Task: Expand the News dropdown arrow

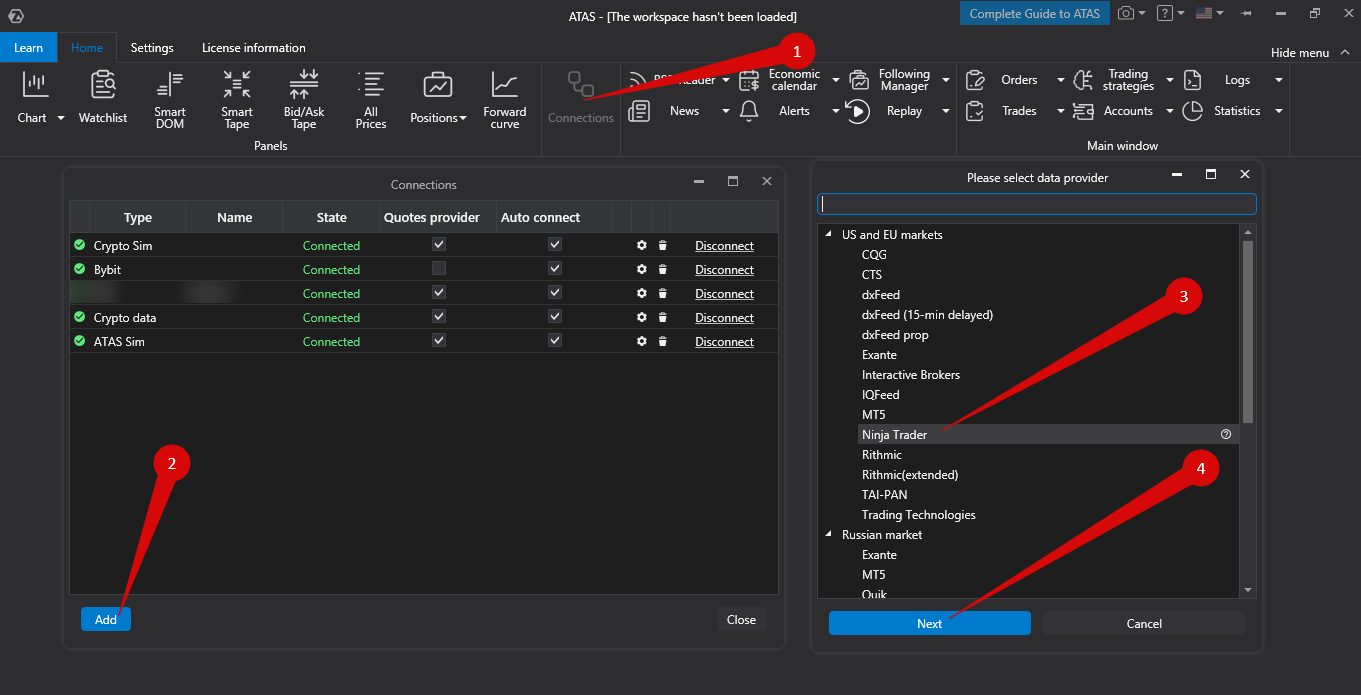Action: pos(726,111)
